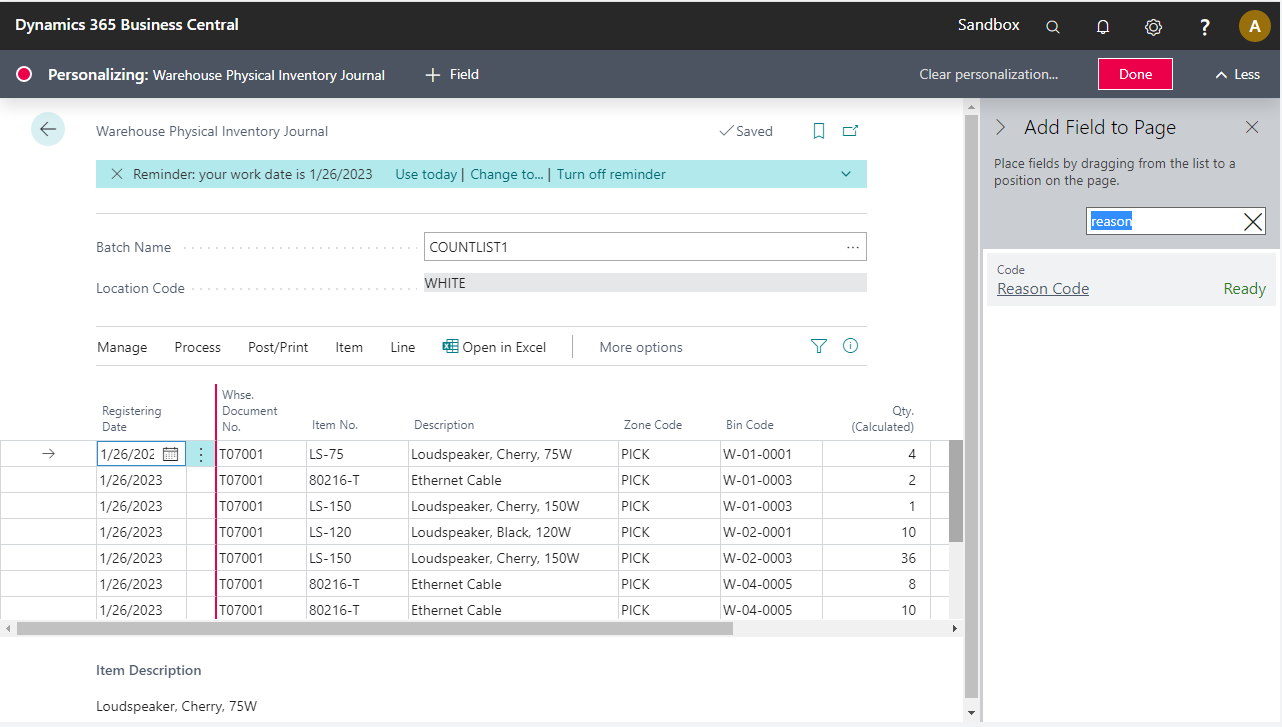Click the Done button
Image resolution: width=1282 pixels, height=727 pixels.
[x=1135, y=74]
